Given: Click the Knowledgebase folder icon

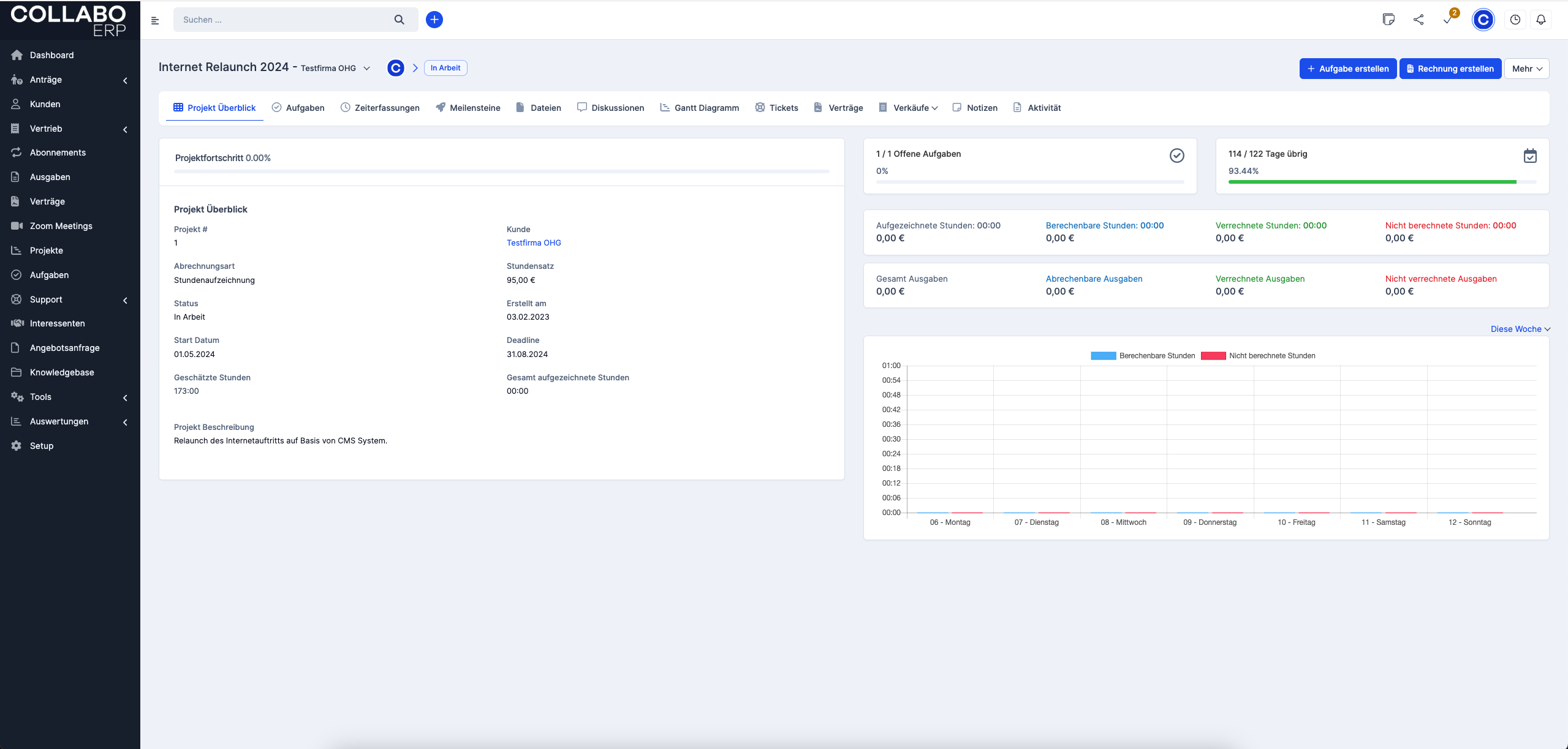Looking at the screenshot, I should click(x=16, y=372).
